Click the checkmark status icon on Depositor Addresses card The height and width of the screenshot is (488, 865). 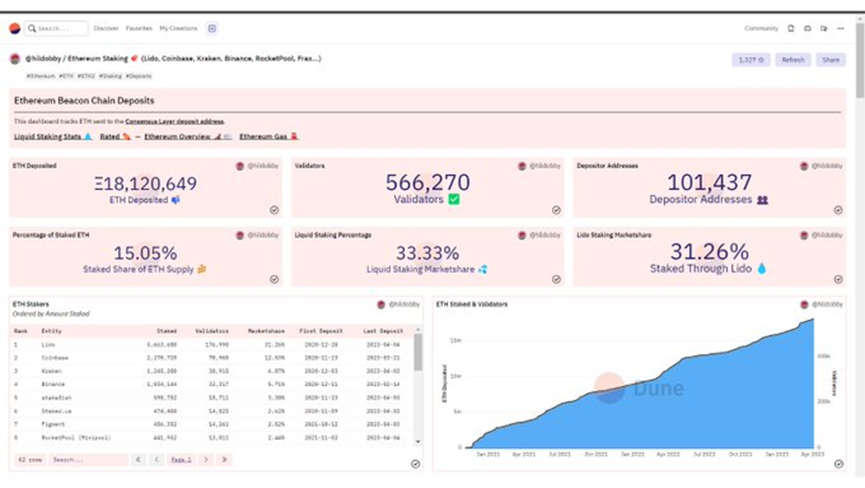(x=838, y=210)
